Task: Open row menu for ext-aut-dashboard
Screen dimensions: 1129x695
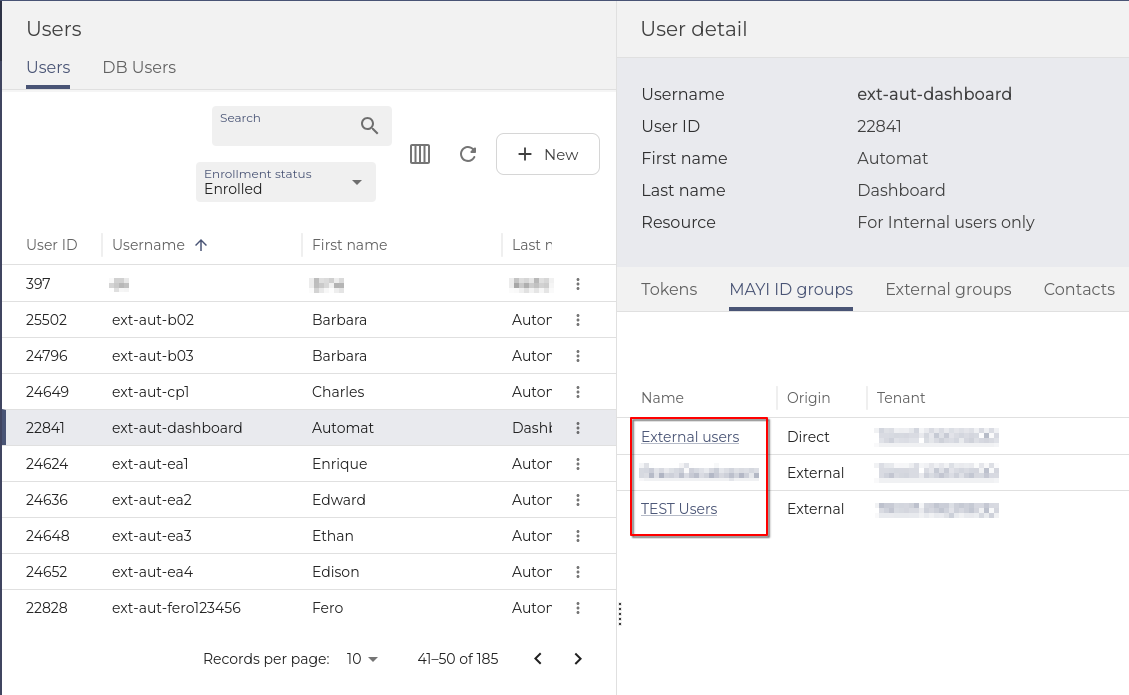Action: [578, 428]
